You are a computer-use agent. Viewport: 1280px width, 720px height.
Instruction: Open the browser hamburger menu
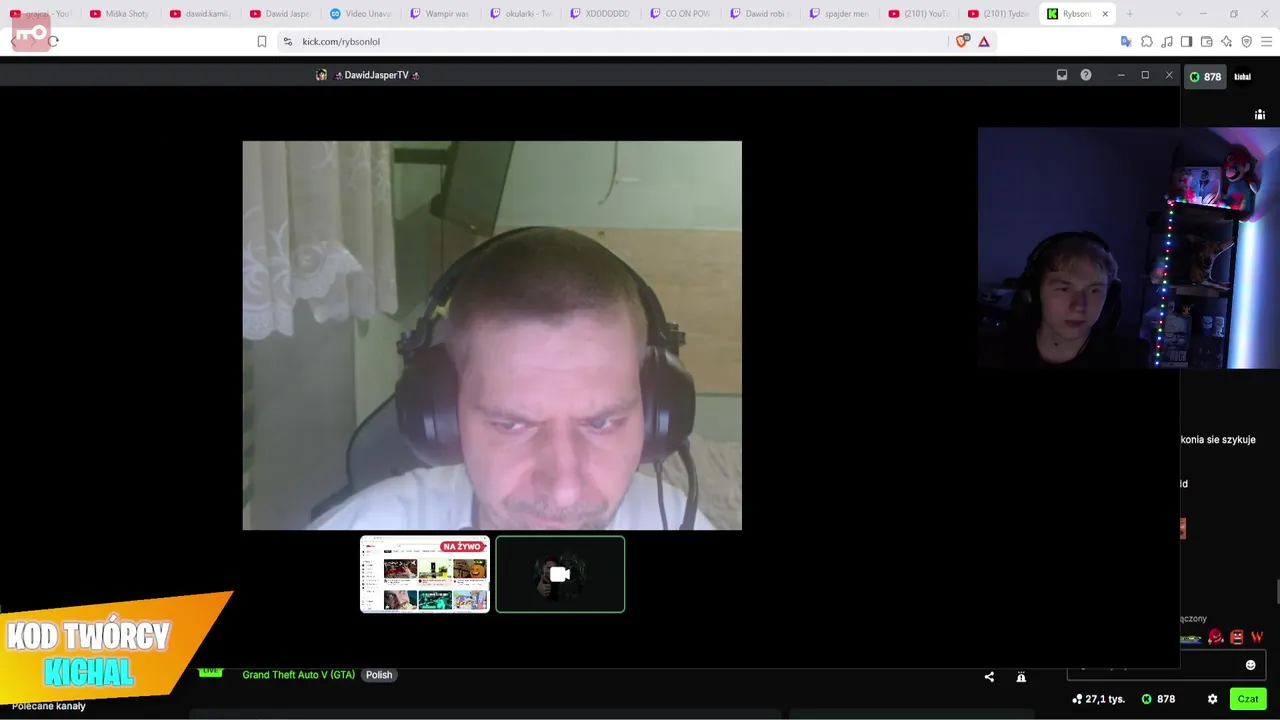click(x=1265, y=41)
